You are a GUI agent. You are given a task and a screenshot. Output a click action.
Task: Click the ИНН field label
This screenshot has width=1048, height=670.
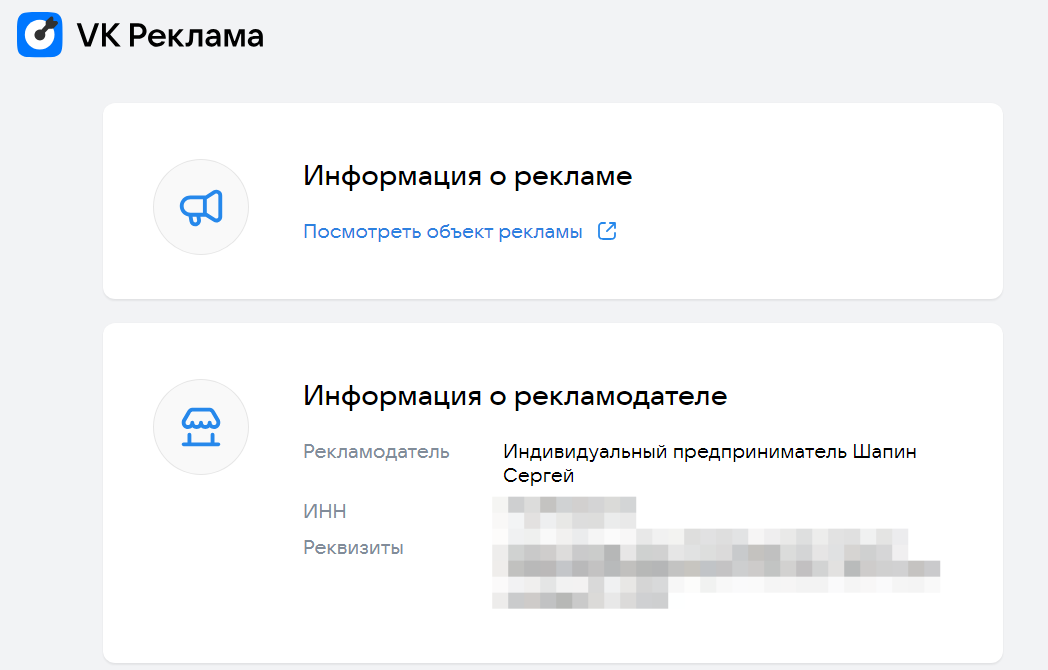[x=325, y=512]
